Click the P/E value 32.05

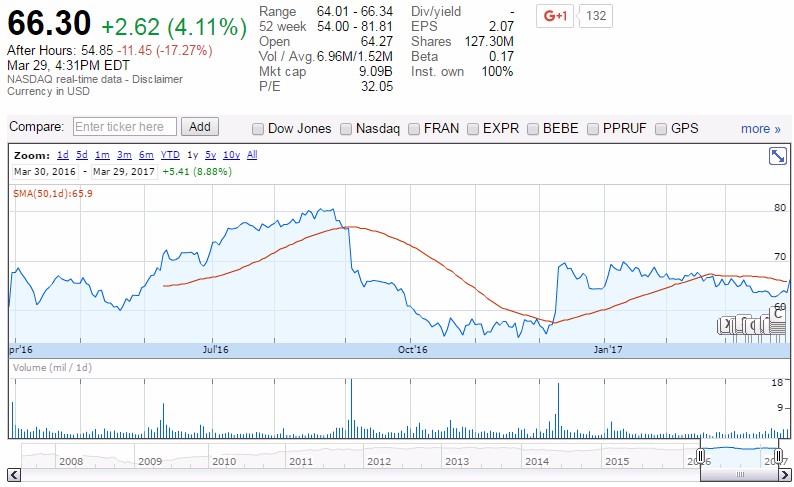[377, 87]
